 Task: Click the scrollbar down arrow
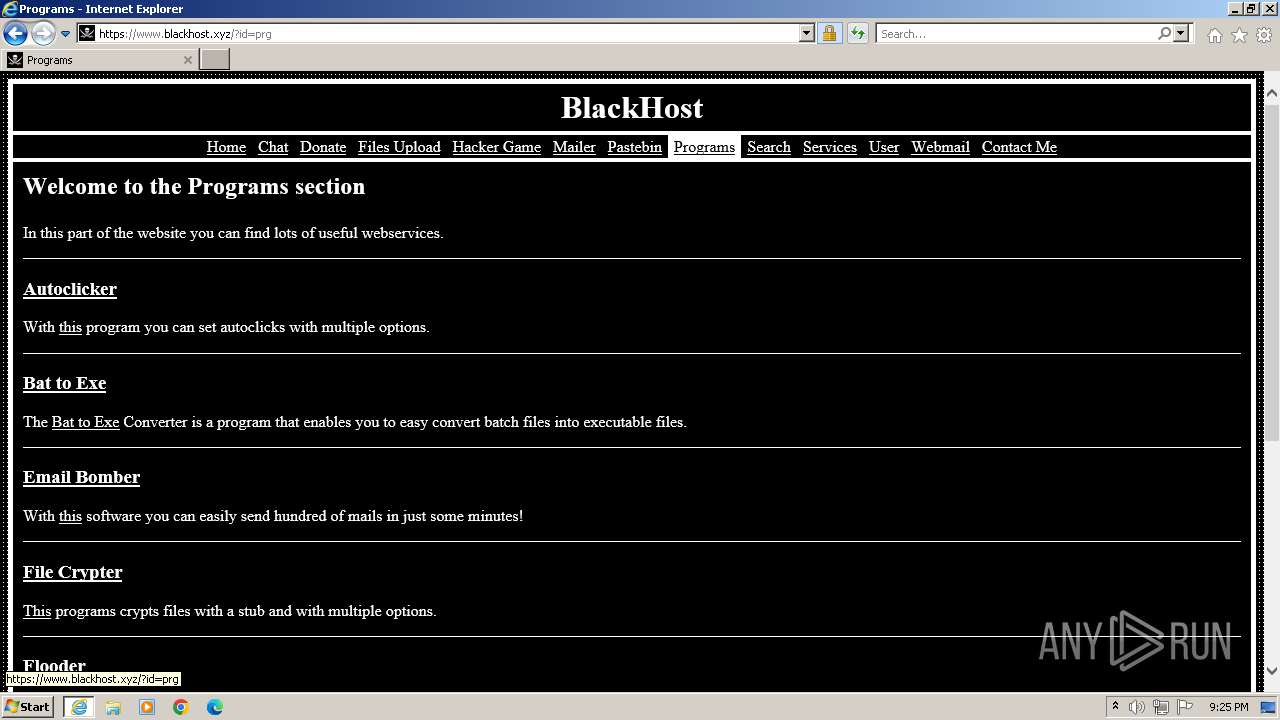click(1272, 670)
